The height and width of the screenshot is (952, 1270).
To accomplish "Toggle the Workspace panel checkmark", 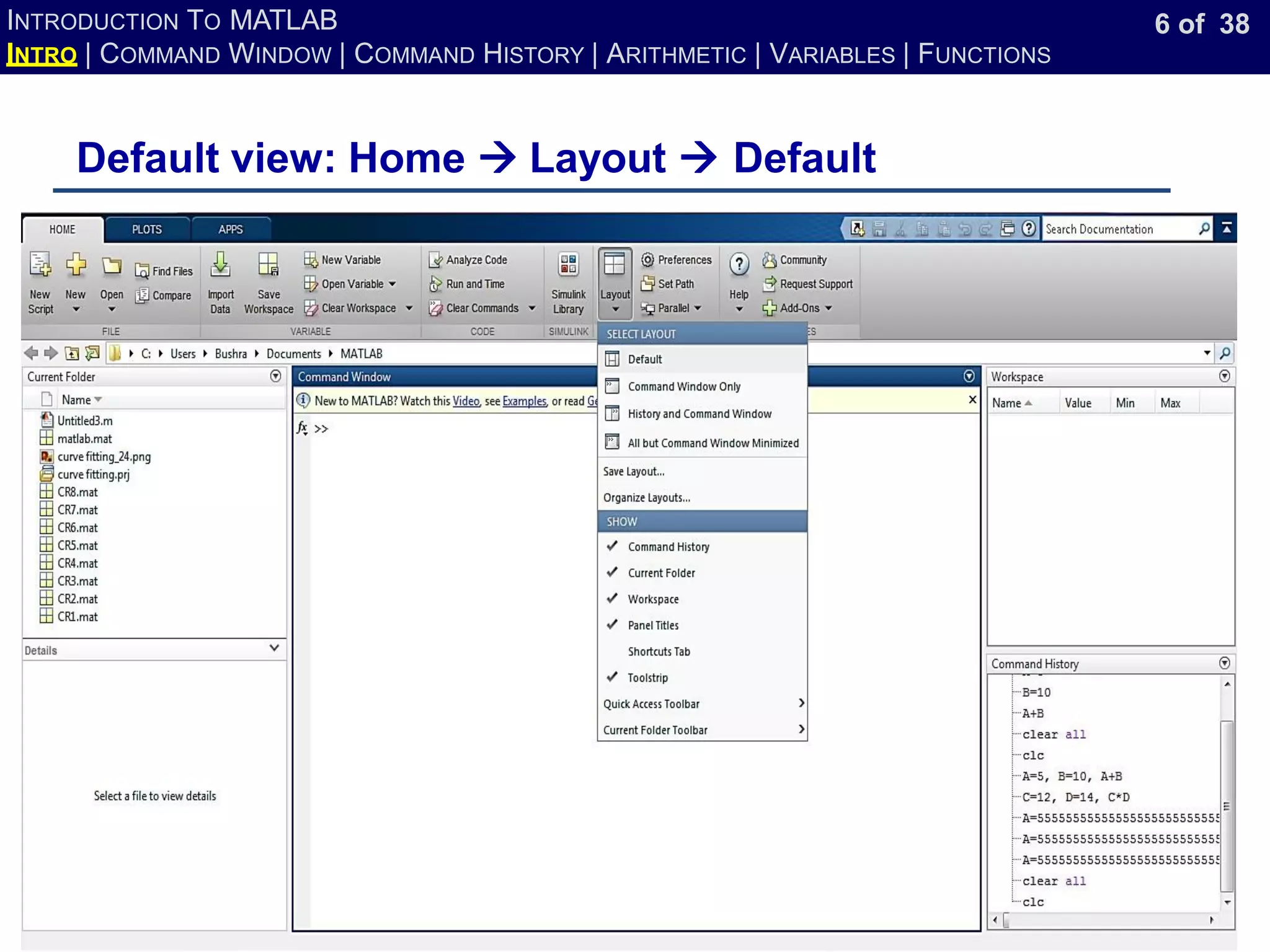I will [x=652, y=599].
